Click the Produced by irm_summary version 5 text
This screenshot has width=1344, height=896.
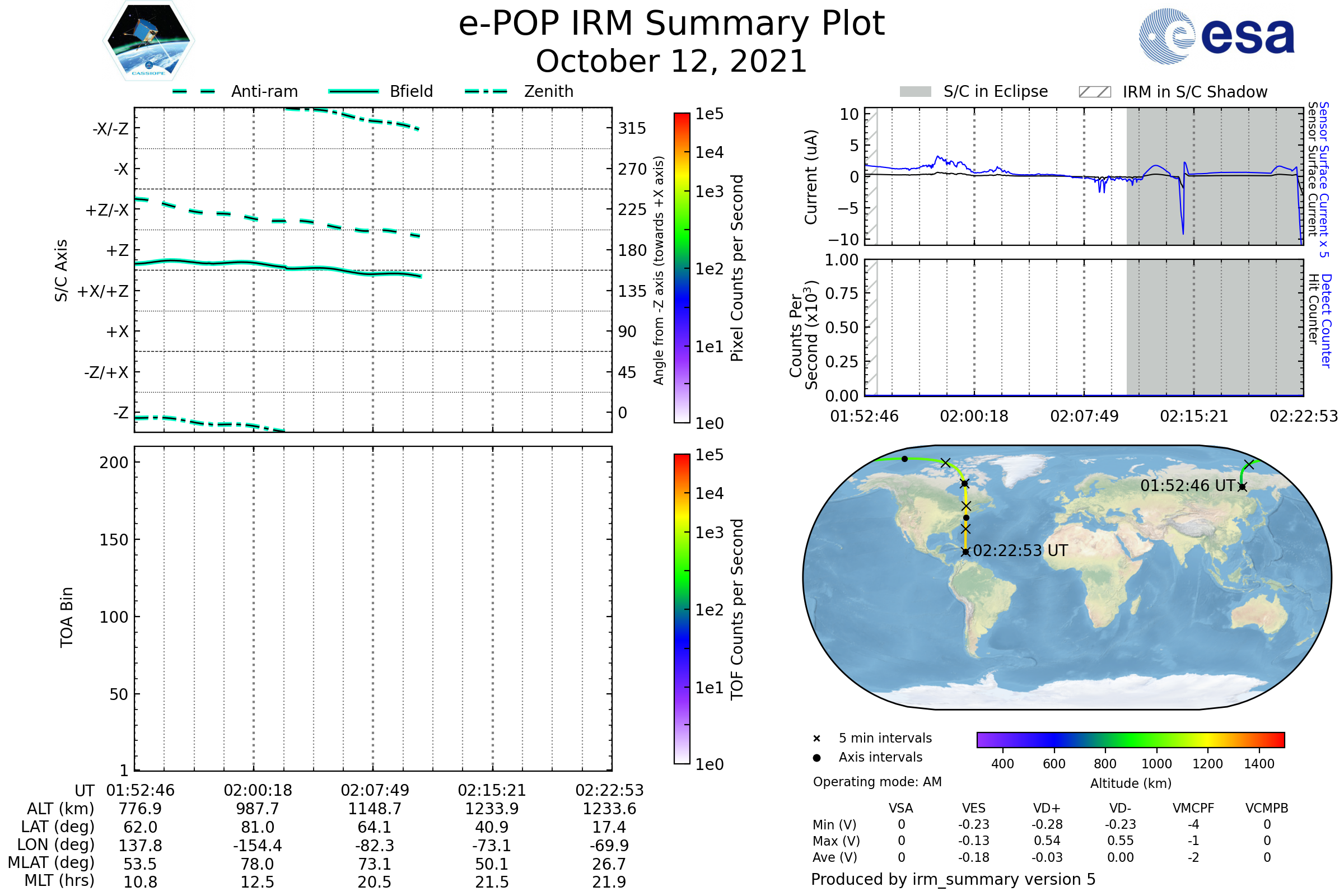tap(953, 879)
